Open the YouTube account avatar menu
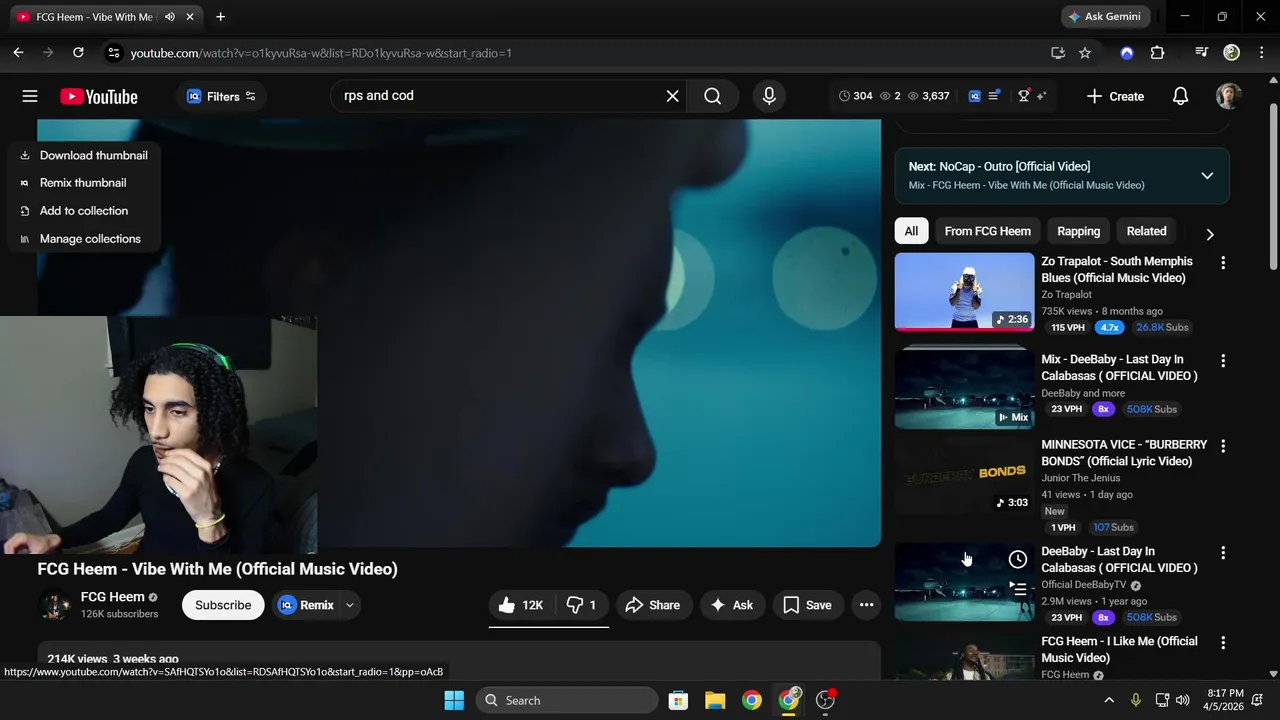 coord(1229,96)
